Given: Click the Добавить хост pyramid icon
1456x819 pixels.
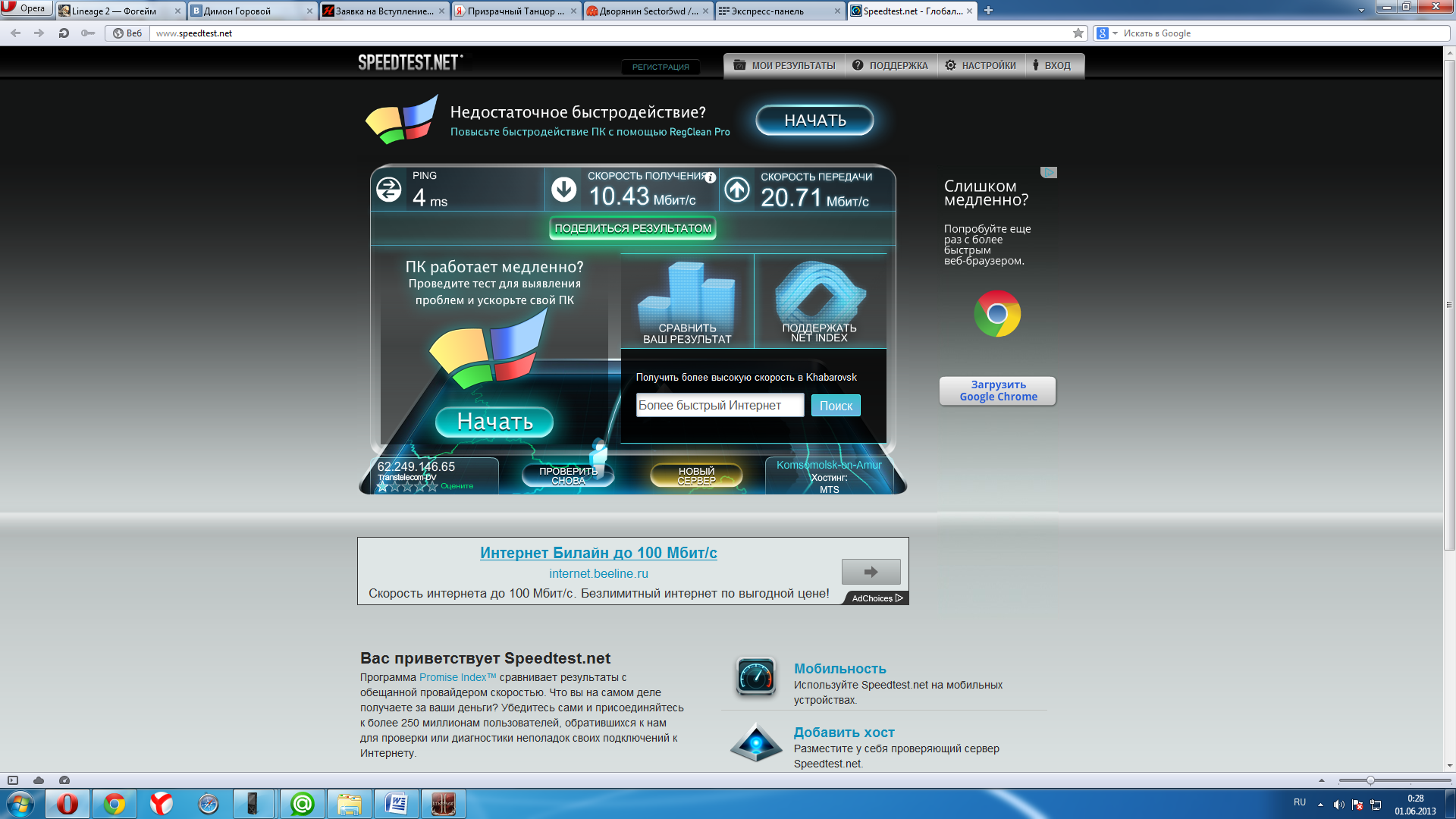Looking at the screenshot, I should tap(755, 742).
